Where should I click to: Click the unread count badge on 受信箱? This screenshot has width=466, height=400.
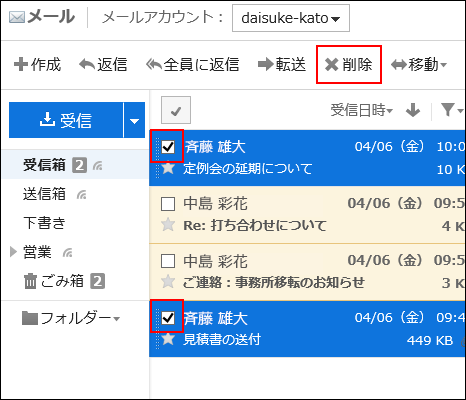80,165
